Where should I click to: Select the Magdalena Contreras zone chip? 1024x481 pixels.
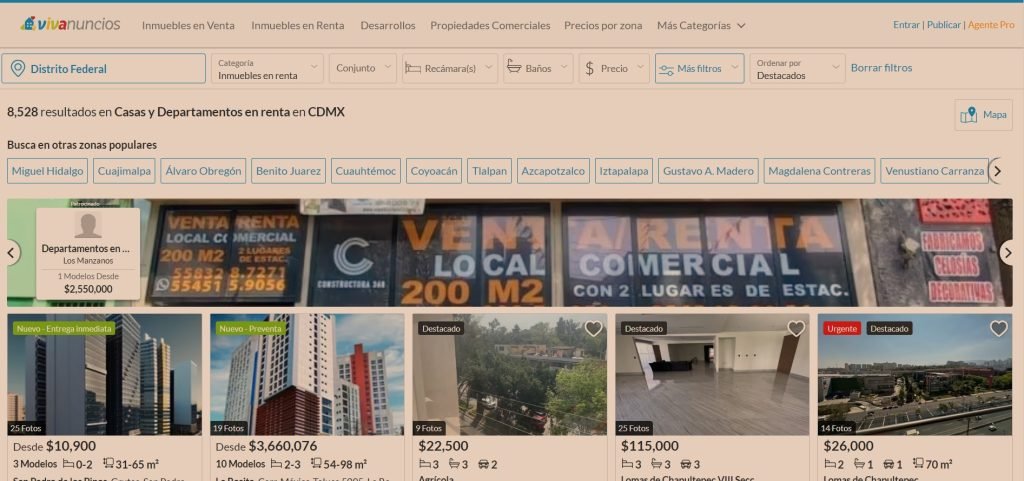820,171
